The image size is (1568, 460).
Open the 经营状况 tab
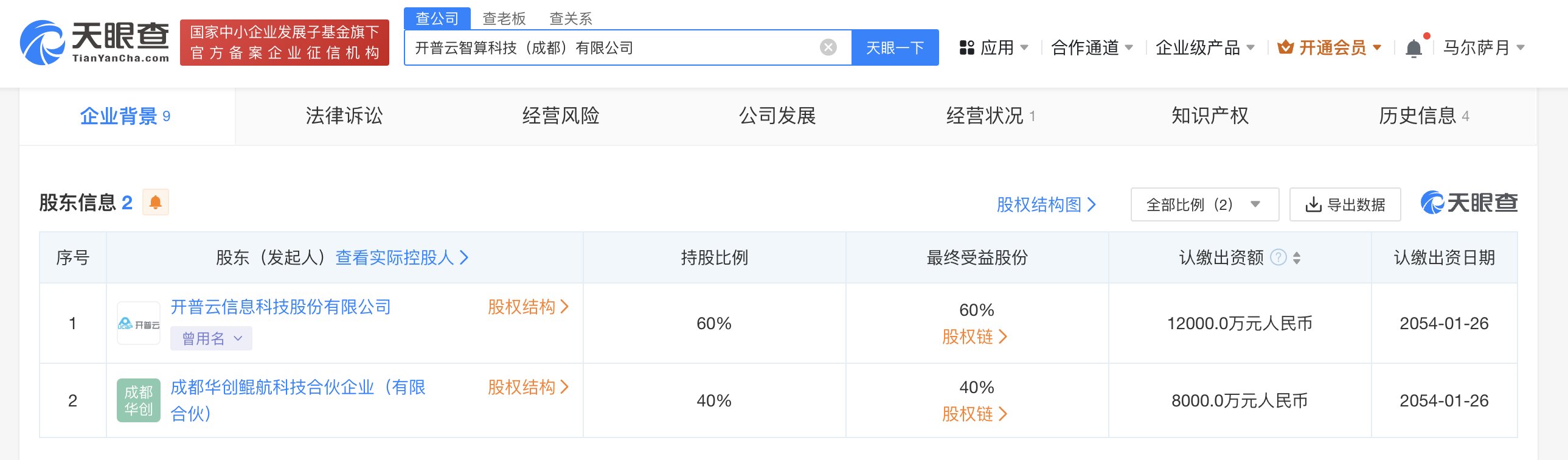[x=991, y=116]
